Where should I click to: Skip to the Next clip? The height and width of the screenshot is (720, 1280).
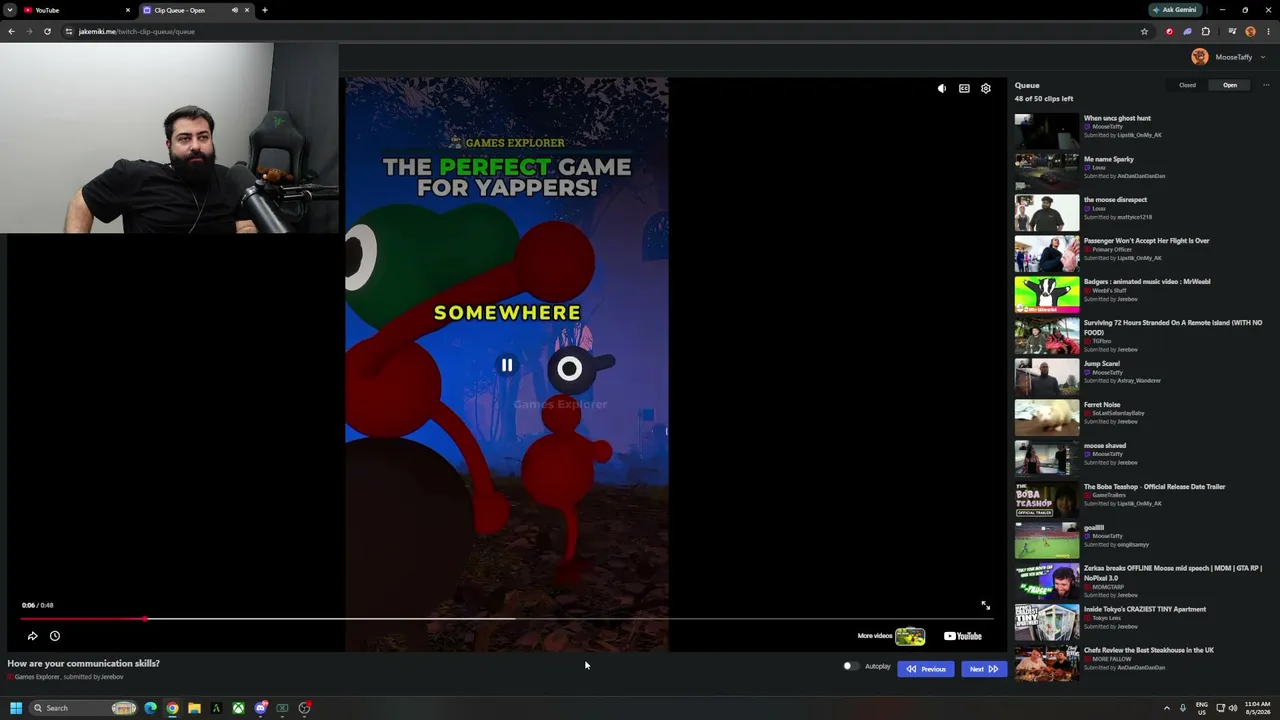984,669
